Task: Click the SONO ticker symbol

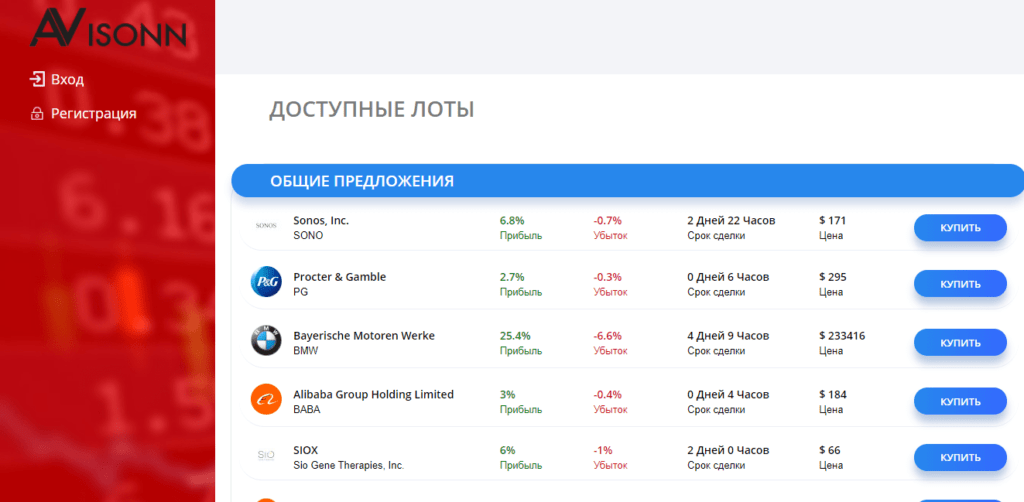Action: pos(308,236)
